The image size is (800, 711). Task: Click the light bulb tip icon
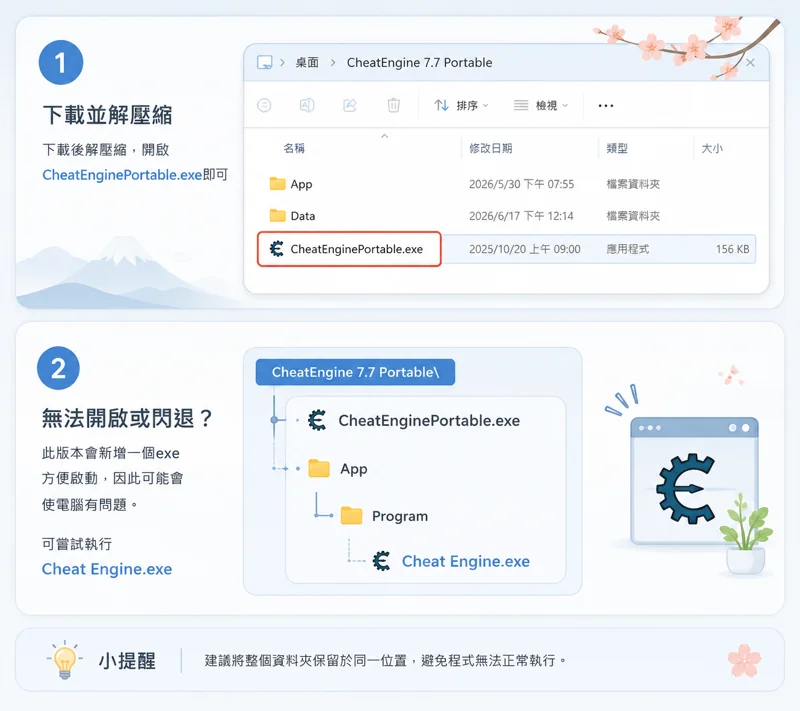coord(65,661)
